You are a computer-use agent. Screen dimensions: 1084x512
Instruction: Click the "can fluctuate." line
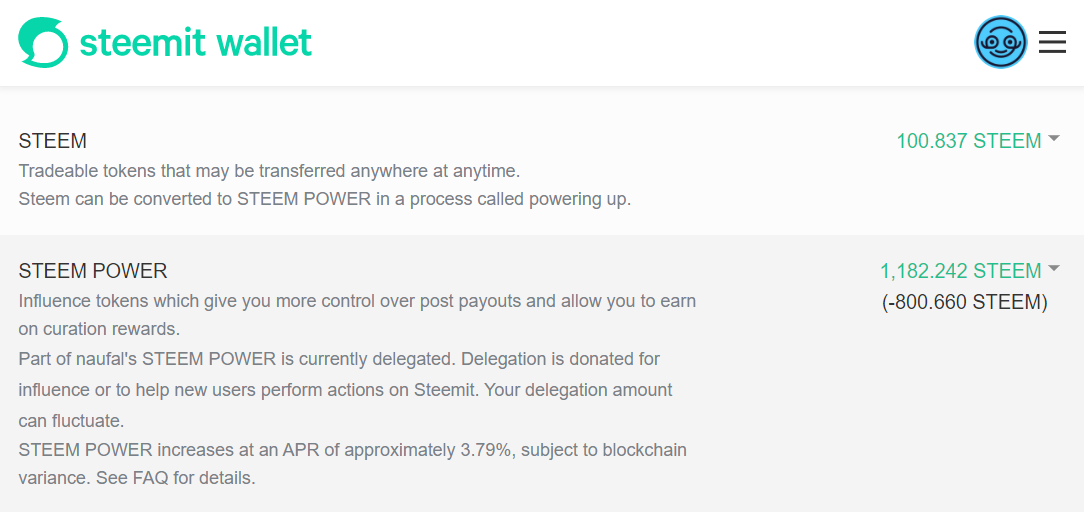[x=71, y=421]
